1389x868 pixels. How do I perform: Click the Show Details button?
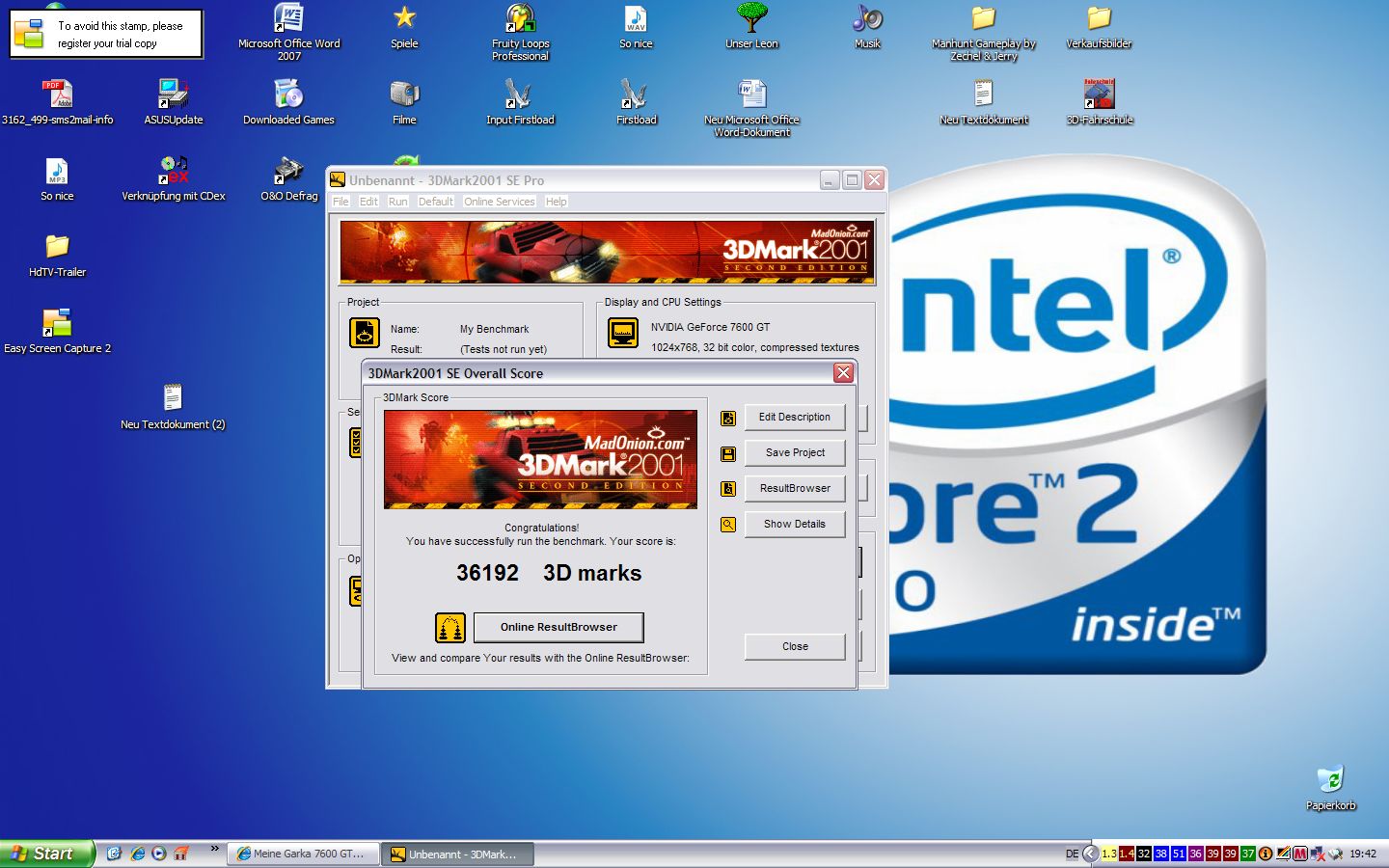[795, 525]
